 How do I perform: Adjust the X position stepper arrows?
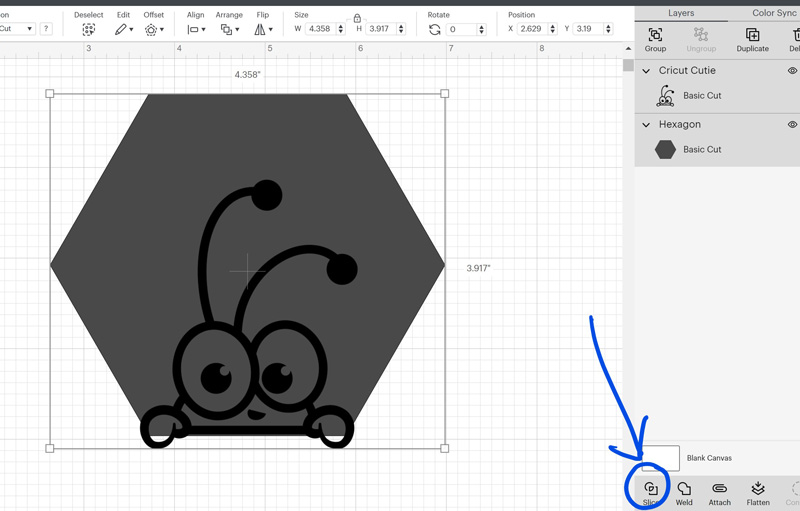tap(553, 29)
